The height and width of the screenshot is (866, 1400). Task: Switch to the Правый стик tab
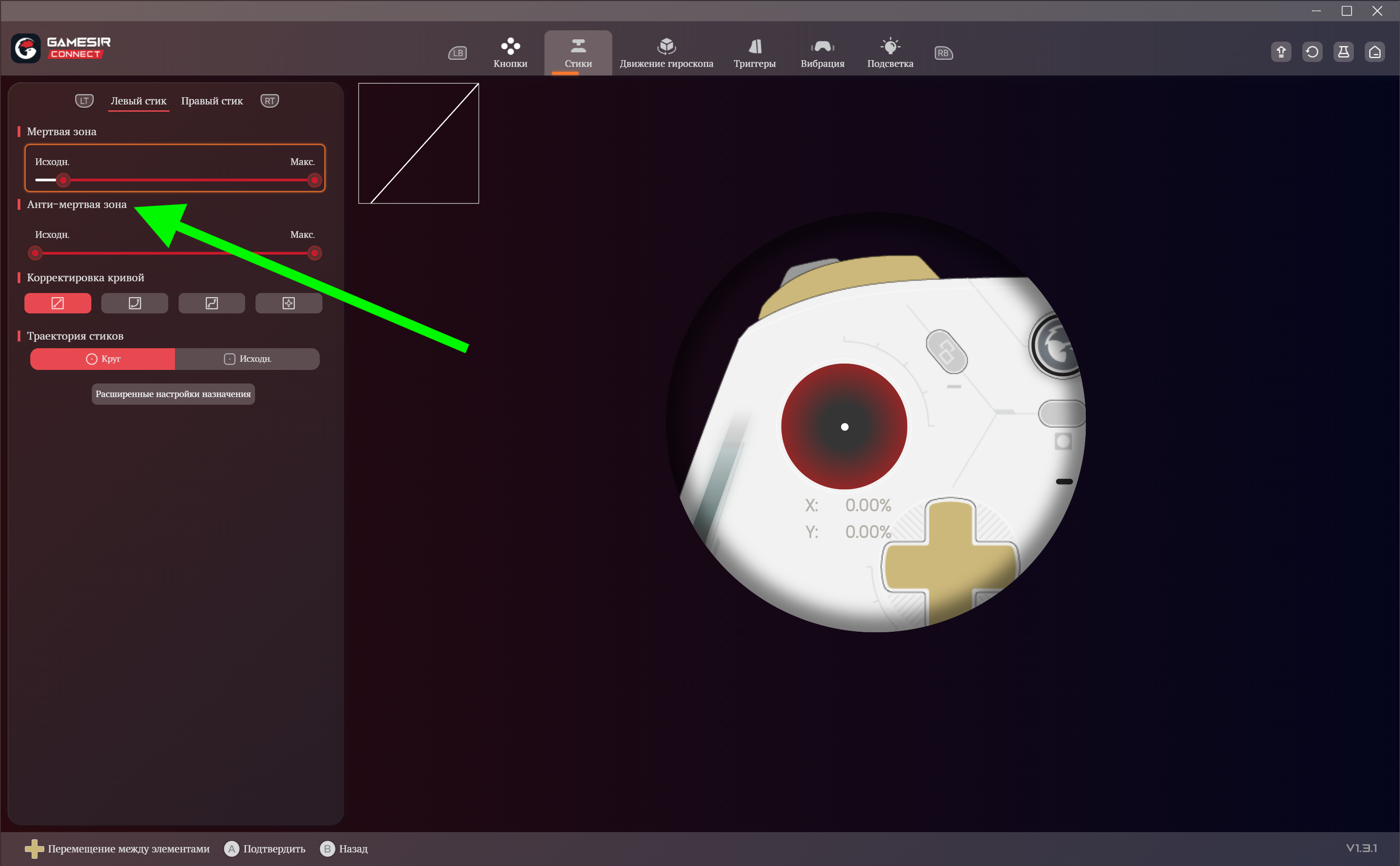(x=212, y=101)
